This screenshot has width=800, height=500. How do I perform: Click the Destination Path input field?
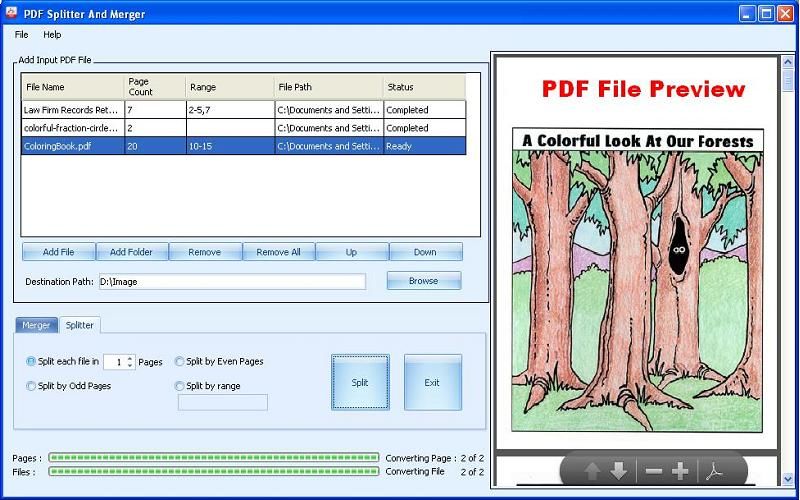tap(232, 282)
